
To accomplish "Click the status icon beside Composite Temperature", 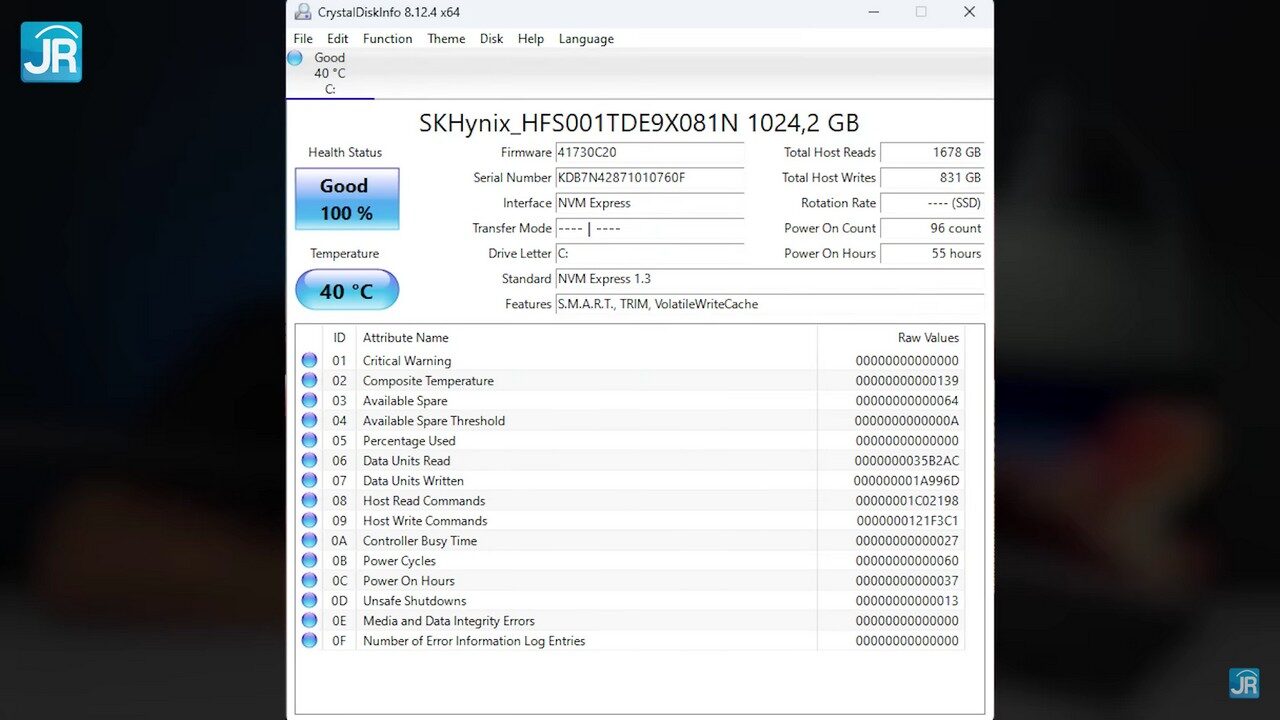I will (309, 381).
